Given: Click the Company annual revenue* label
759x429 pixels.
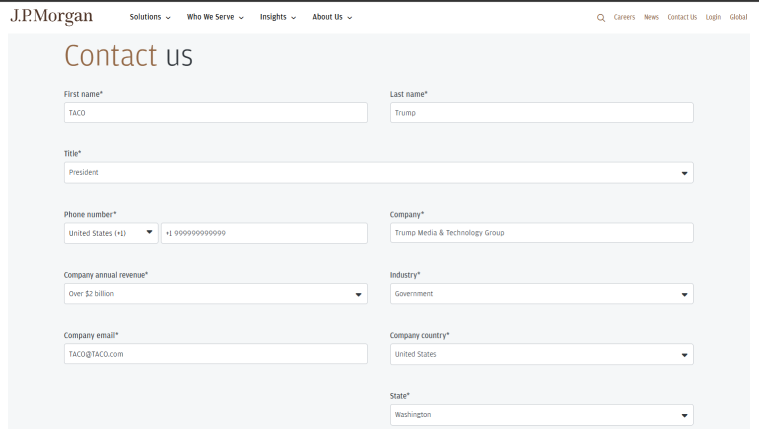Looking at the screenshot, I should pyautogui.click(x=106, y=275).
